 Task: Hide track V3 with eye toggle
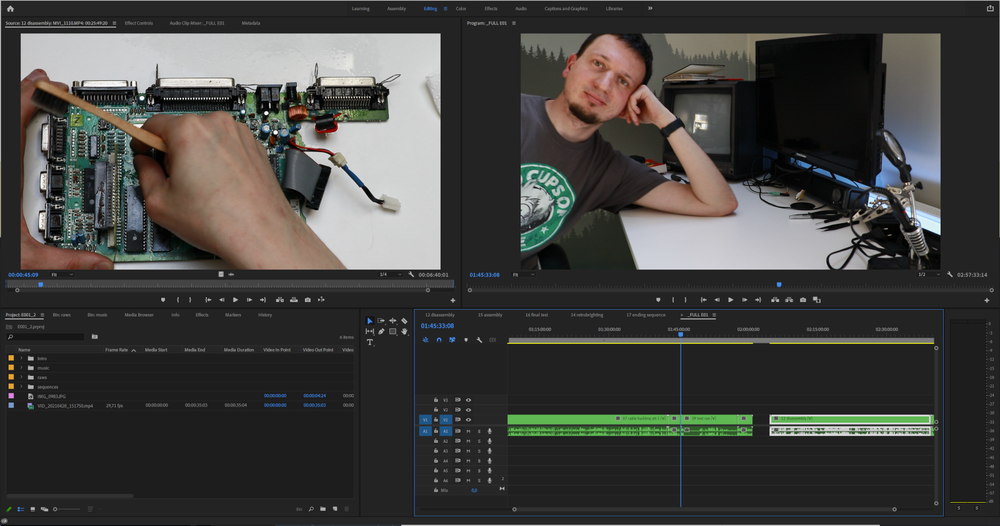pos(468,400)
